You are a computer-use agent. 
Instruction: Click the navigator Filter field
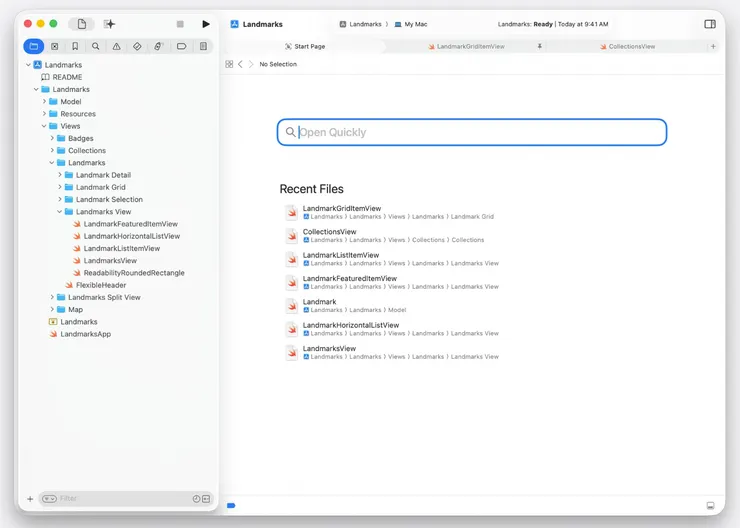click(x=125, y=499)
